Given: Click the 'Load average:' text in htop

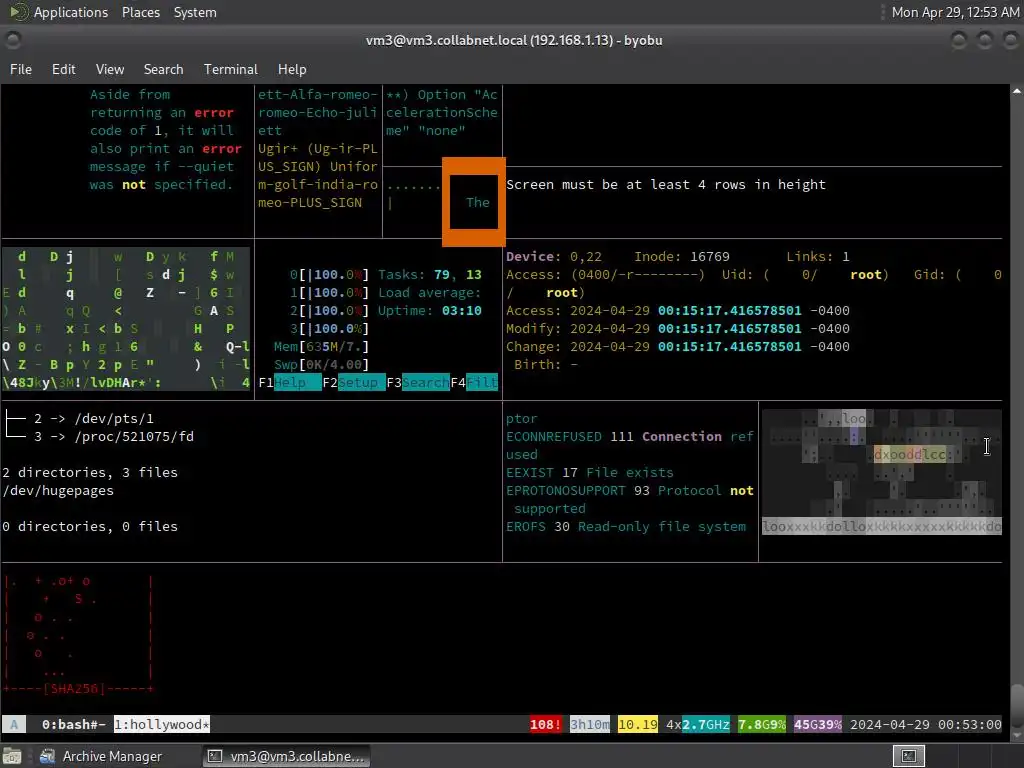Looking at the screenshot, I should [x=430, y=293].
